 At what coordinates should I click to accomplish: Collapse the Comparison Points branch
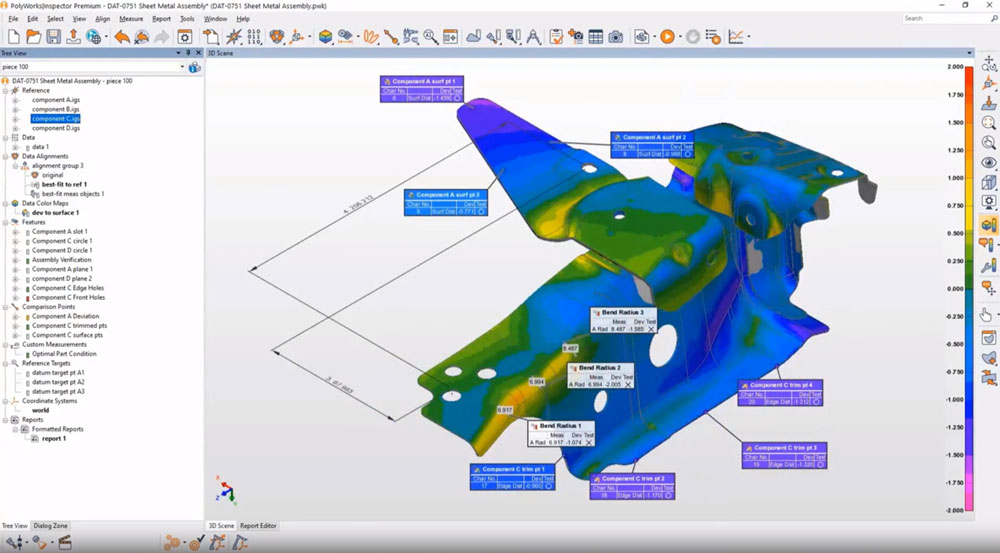(5, 307)
